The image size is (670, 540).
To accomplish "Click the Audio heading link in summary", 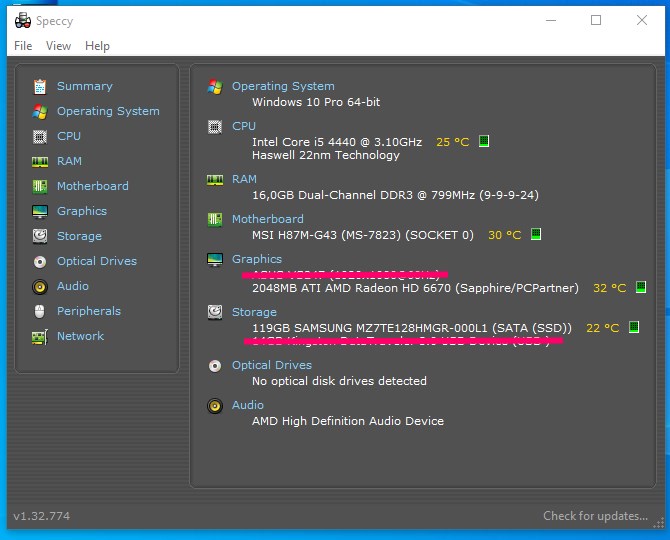I will coord(247,405).
